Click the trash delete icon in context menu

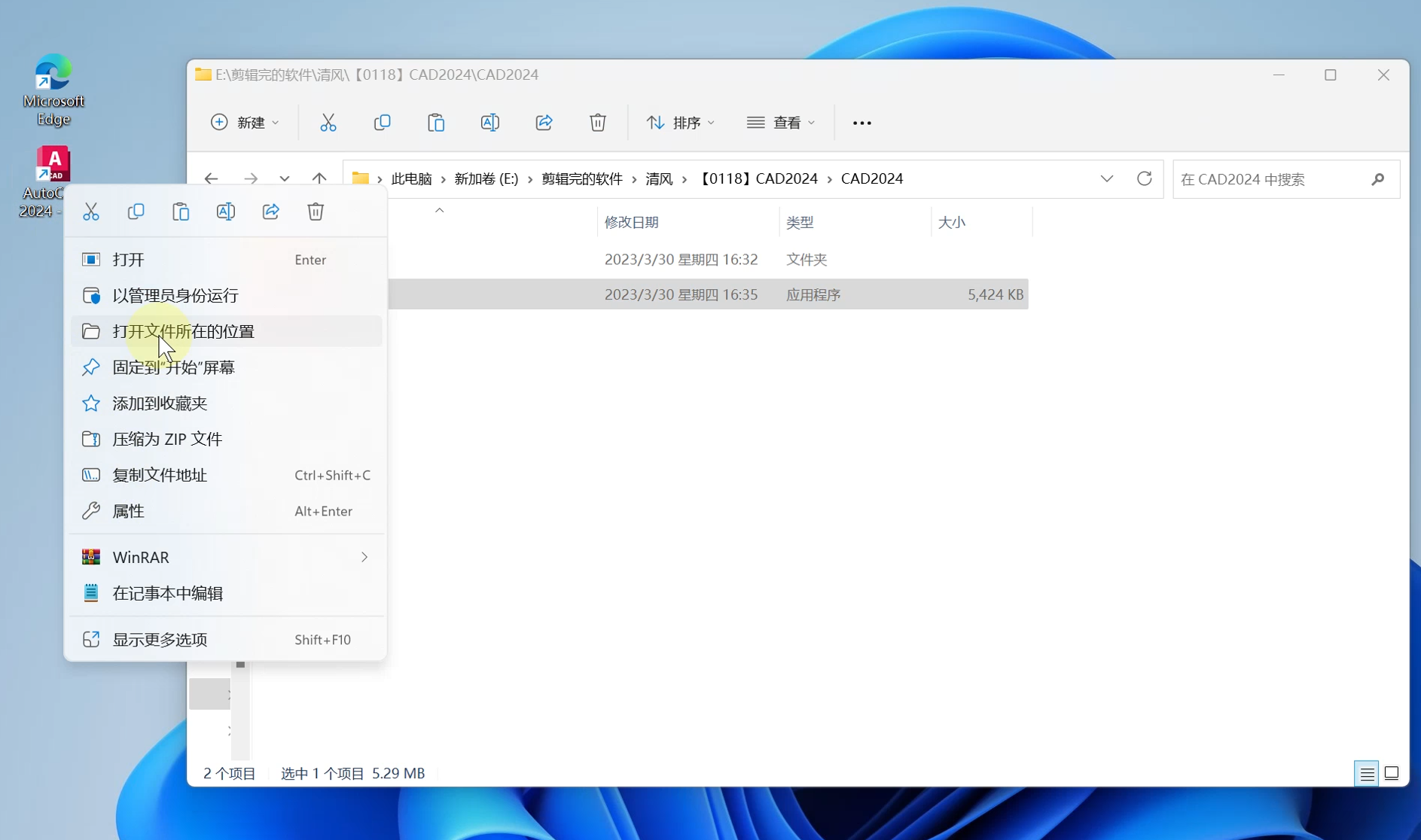tap(316, 212)
